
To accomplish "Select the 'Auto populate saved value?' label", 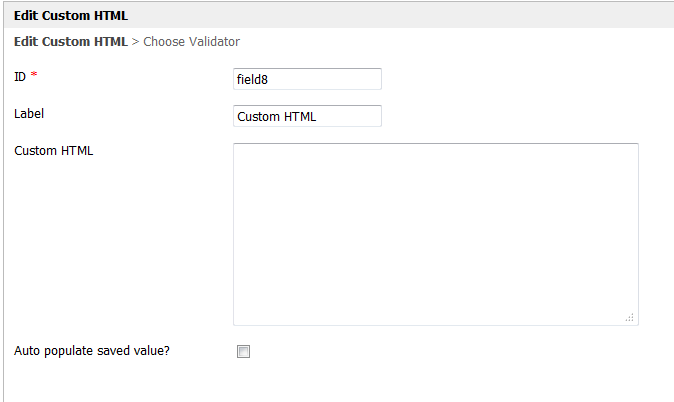I will point(91,351).
